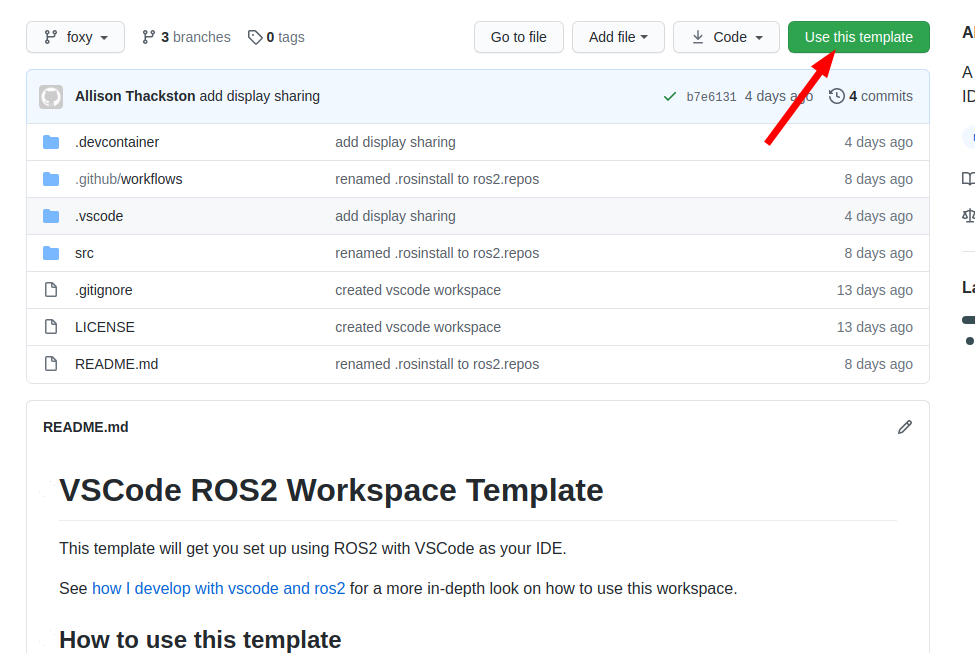Open the 3 branches link
Image resolution: width=975 pixels, height=653 pixels.
(x=186, y=37)
